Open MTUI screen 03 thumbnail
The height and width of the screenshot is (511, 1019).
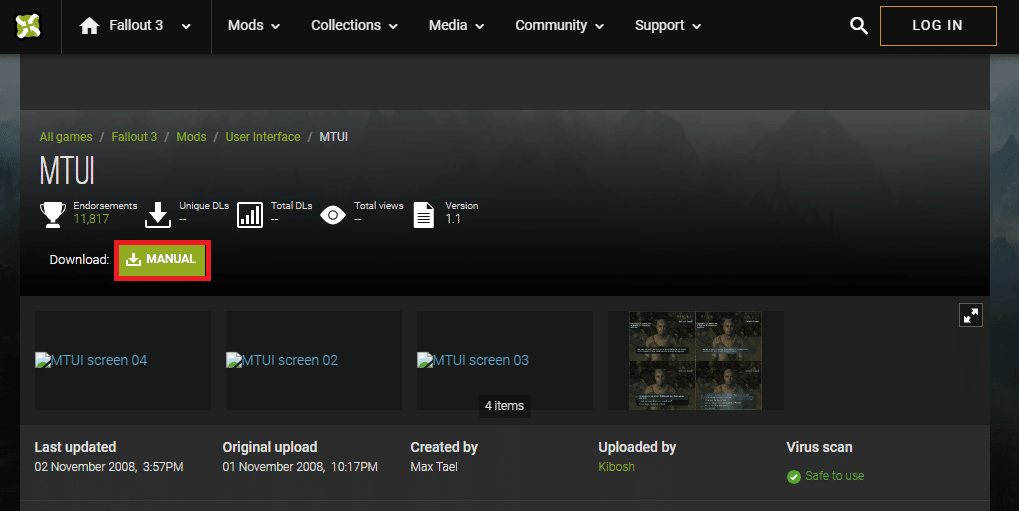(505, 360)
